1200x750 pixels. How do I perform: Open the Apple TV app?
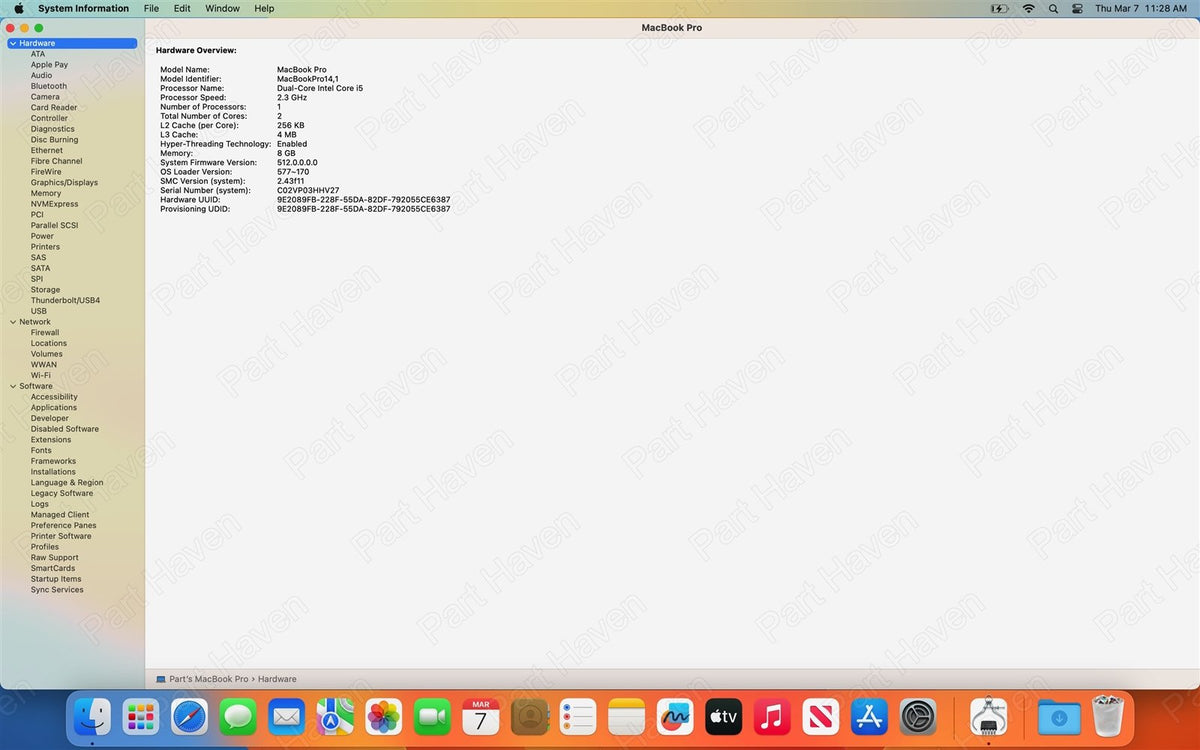pos(723,716)
